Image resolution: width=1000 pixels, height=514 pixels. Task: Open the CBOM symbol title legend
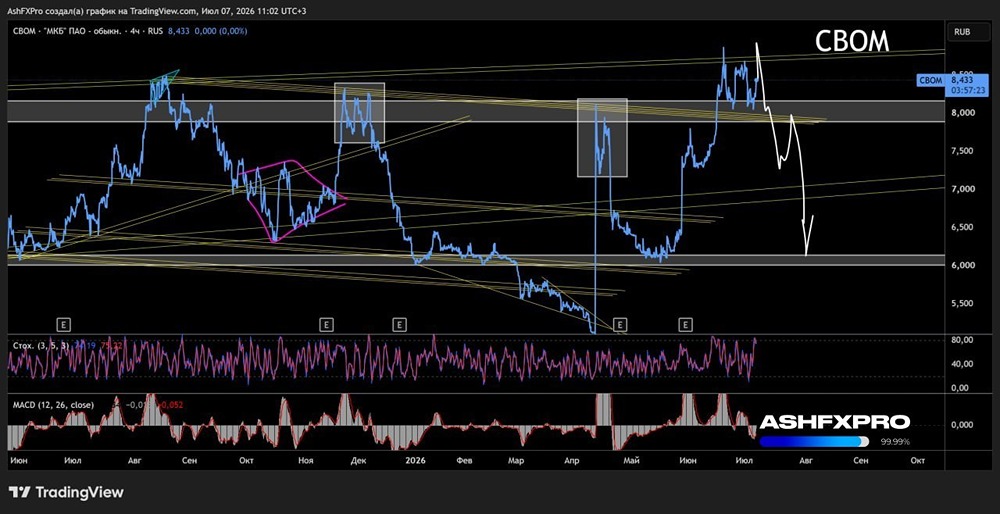(x=84, y=31)
